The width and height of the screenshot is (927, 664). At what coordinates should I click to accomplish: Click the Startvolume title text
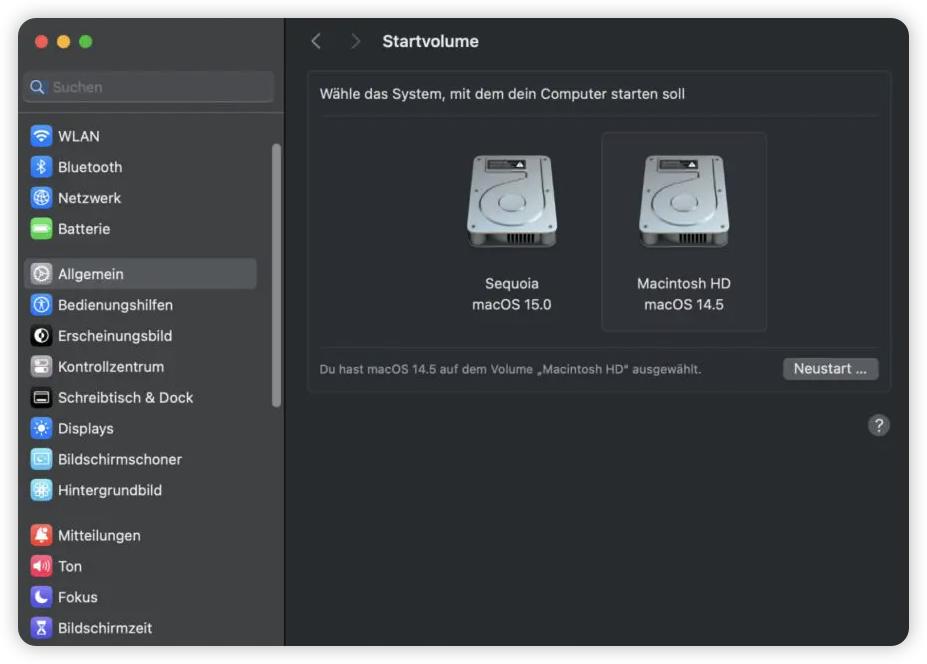[x=430, y=41]
